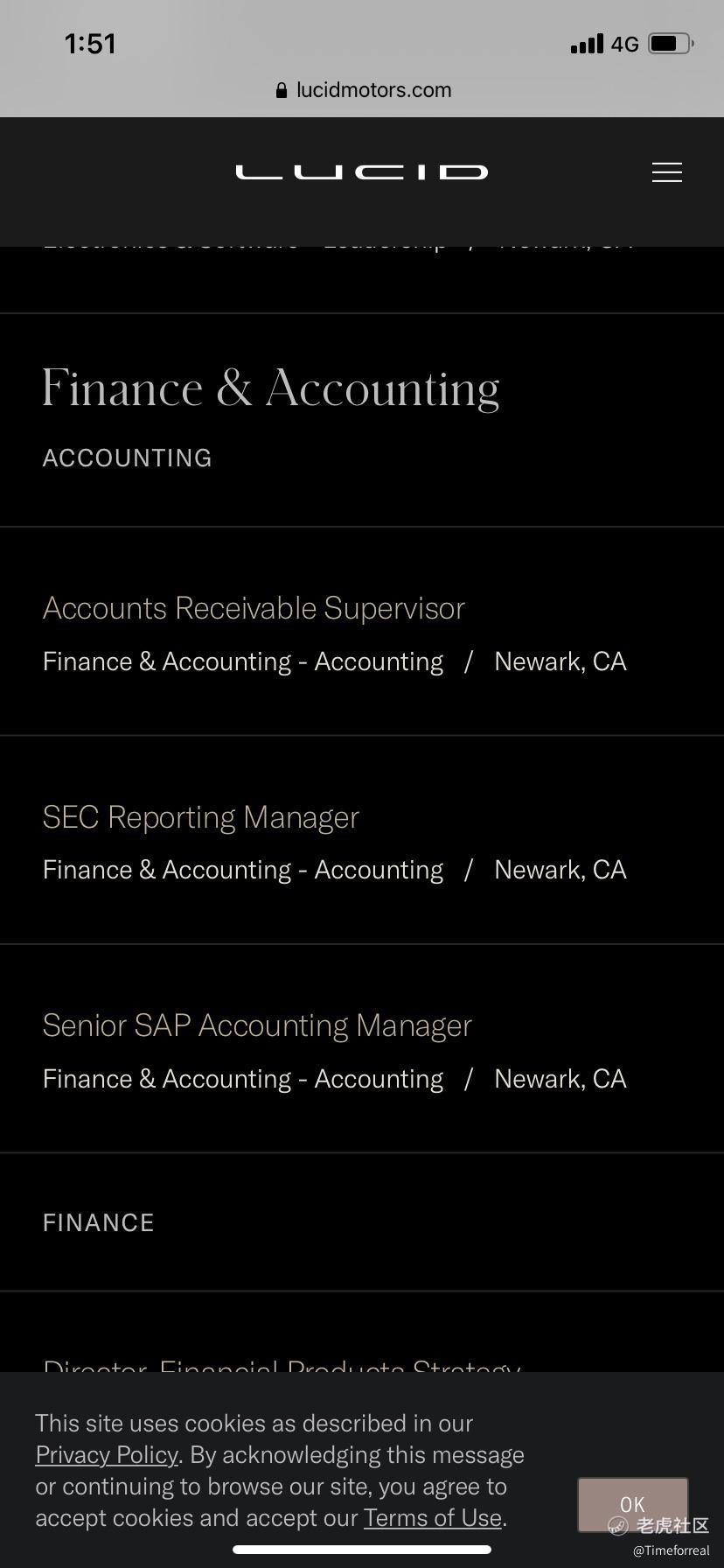Tap the battery icon in status bar

(x=672, y=43)
